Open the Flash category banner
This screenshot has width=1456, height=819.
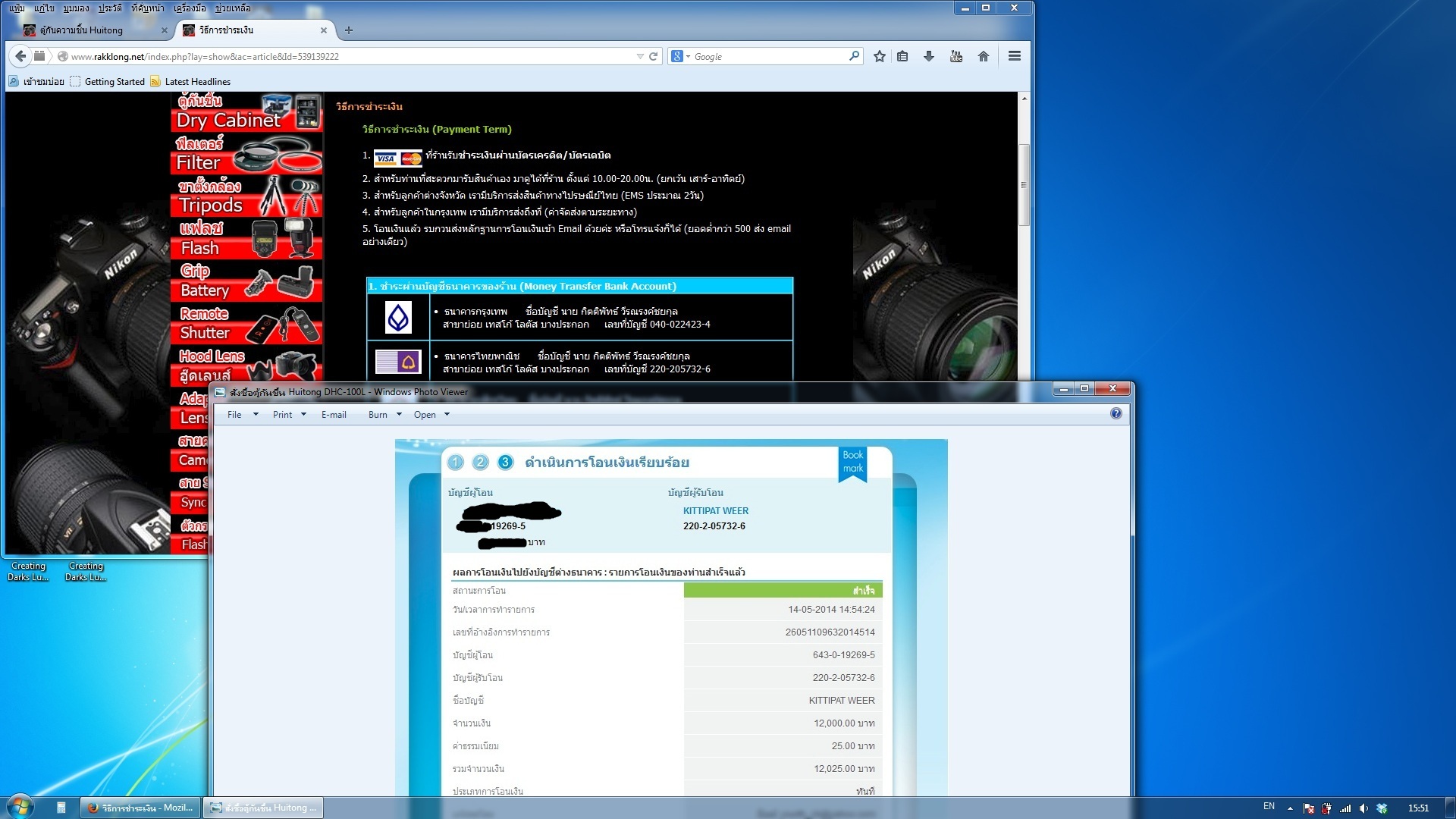tap(247, 239)
